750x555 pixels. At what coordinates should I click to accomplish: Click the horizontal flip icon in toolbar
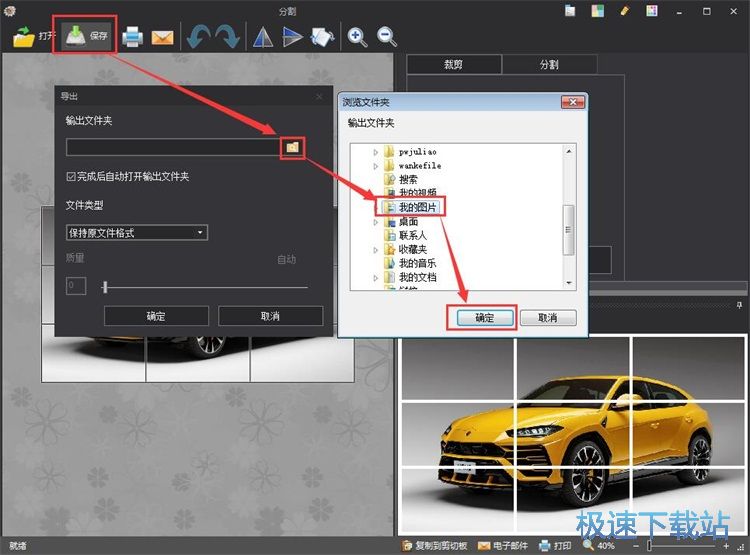tap(262, 38)
